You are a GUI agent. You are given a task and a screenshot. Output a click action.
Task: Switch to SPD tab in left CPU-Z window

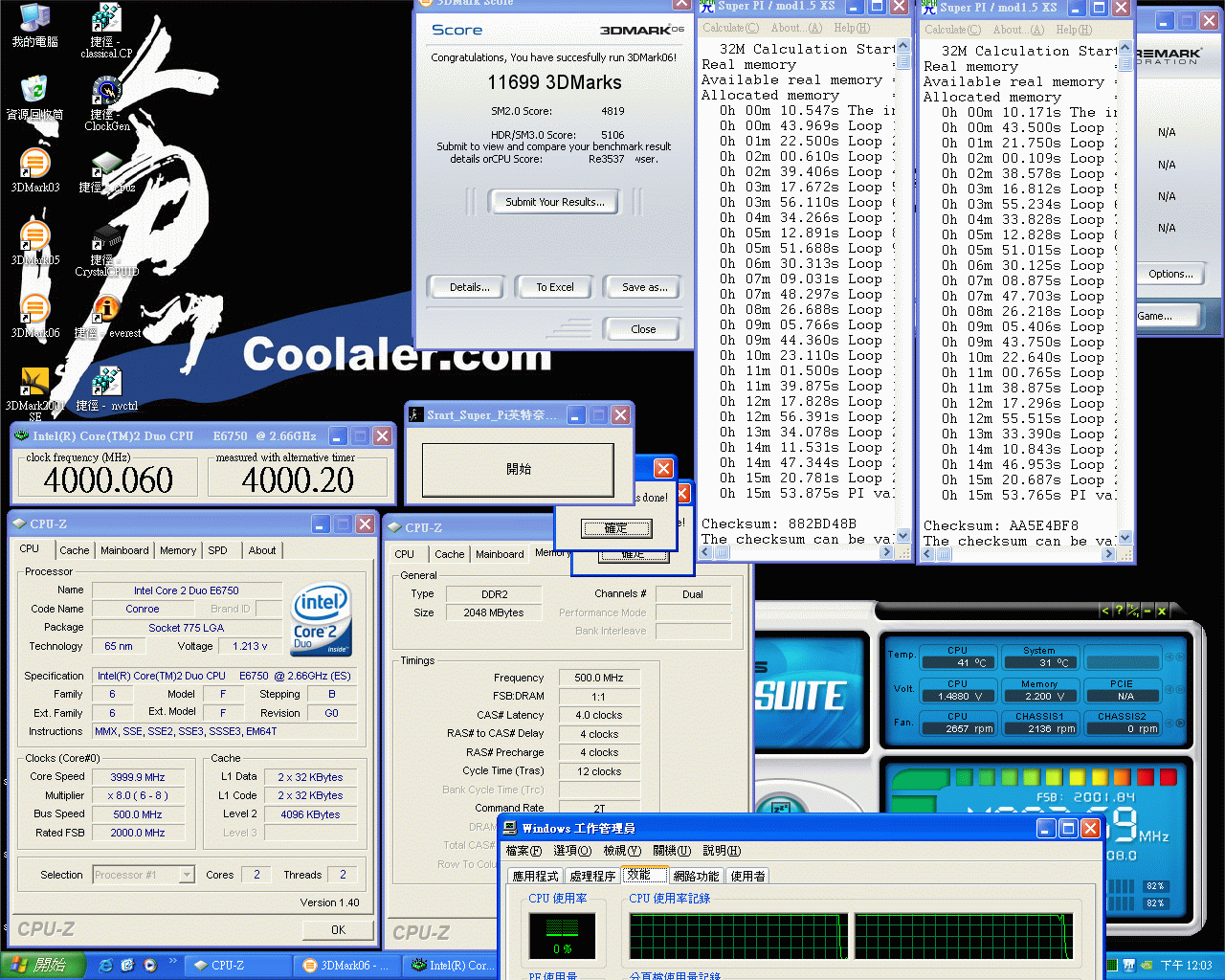218,550
